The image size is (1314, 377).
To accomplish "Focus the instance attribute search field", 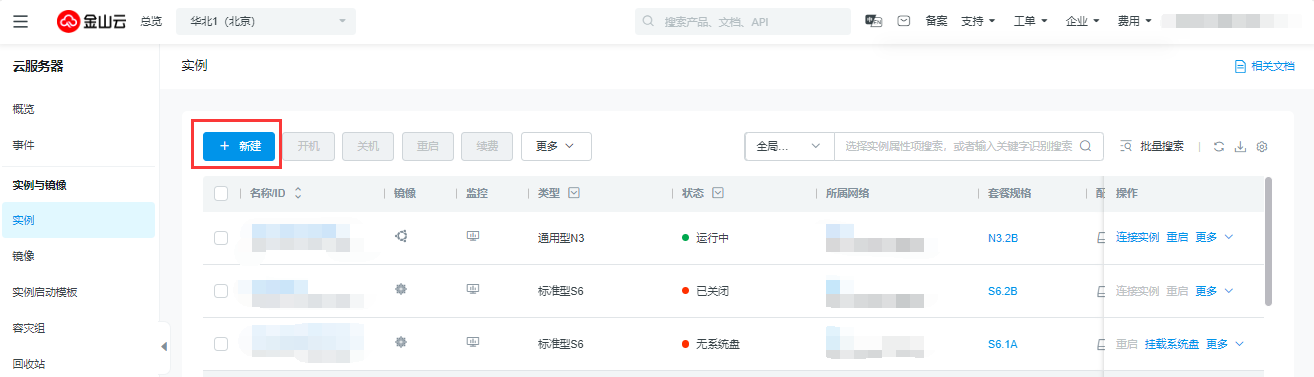I will (958, 146).
